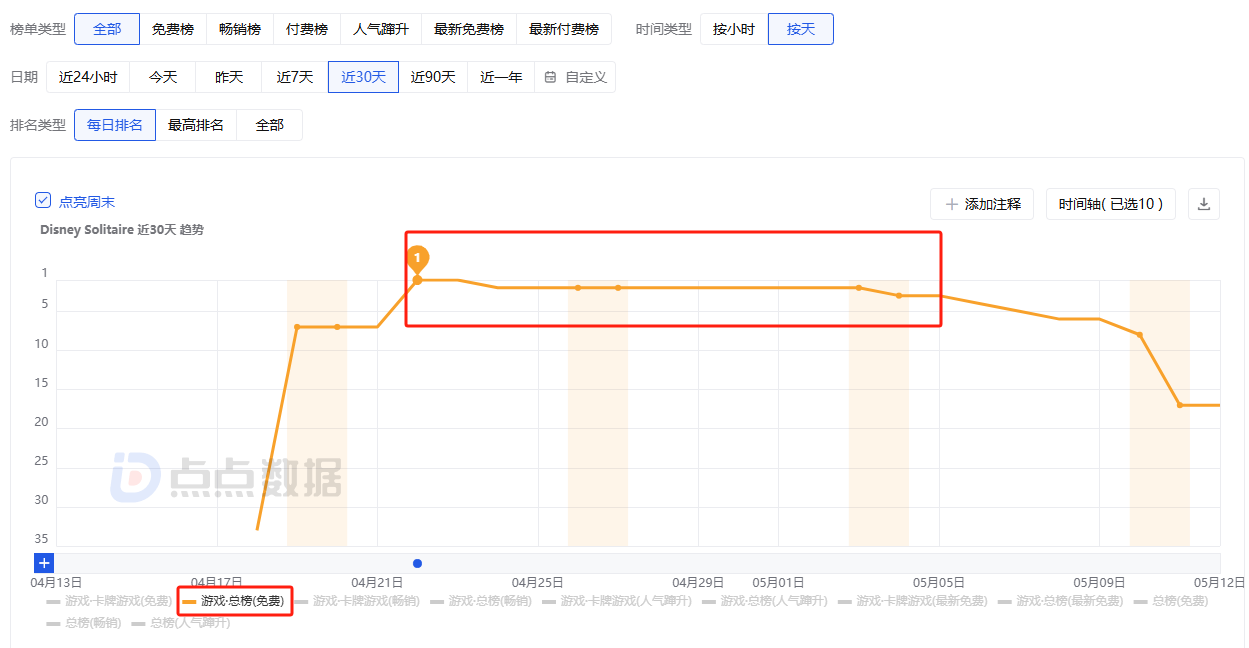
Task: Select the 人气蹿升 tab
Action: pyautogui.click(x=380, y=29)
